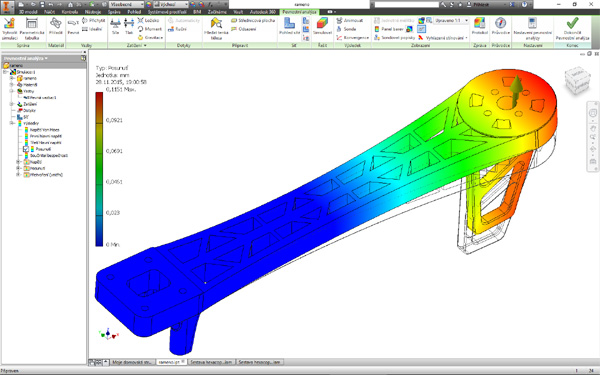Viewport: 600px width, 375px height.
Task: Select the Síla (force) load icon
Action: pyautogui.click(x=115, y=26)
